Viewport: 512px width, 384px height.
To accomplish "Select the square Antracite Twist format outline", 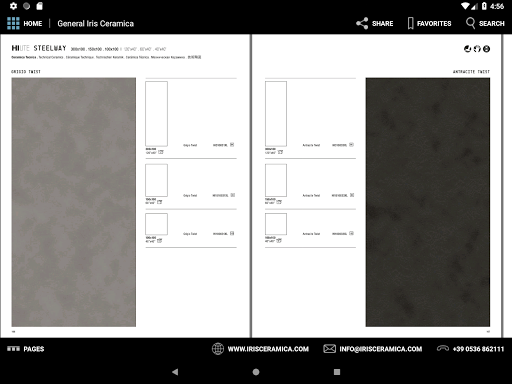I will pos(276,224).
